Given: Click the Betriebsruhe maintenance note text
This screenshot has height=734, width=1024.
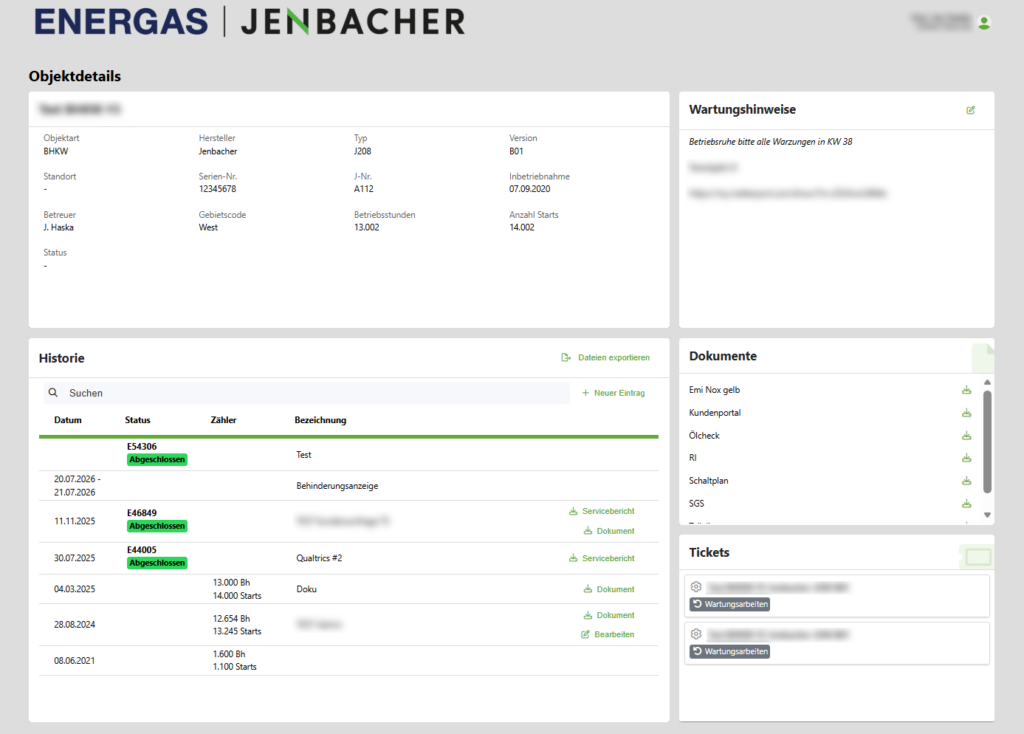Looking at the screenshot, I should 771,142.
